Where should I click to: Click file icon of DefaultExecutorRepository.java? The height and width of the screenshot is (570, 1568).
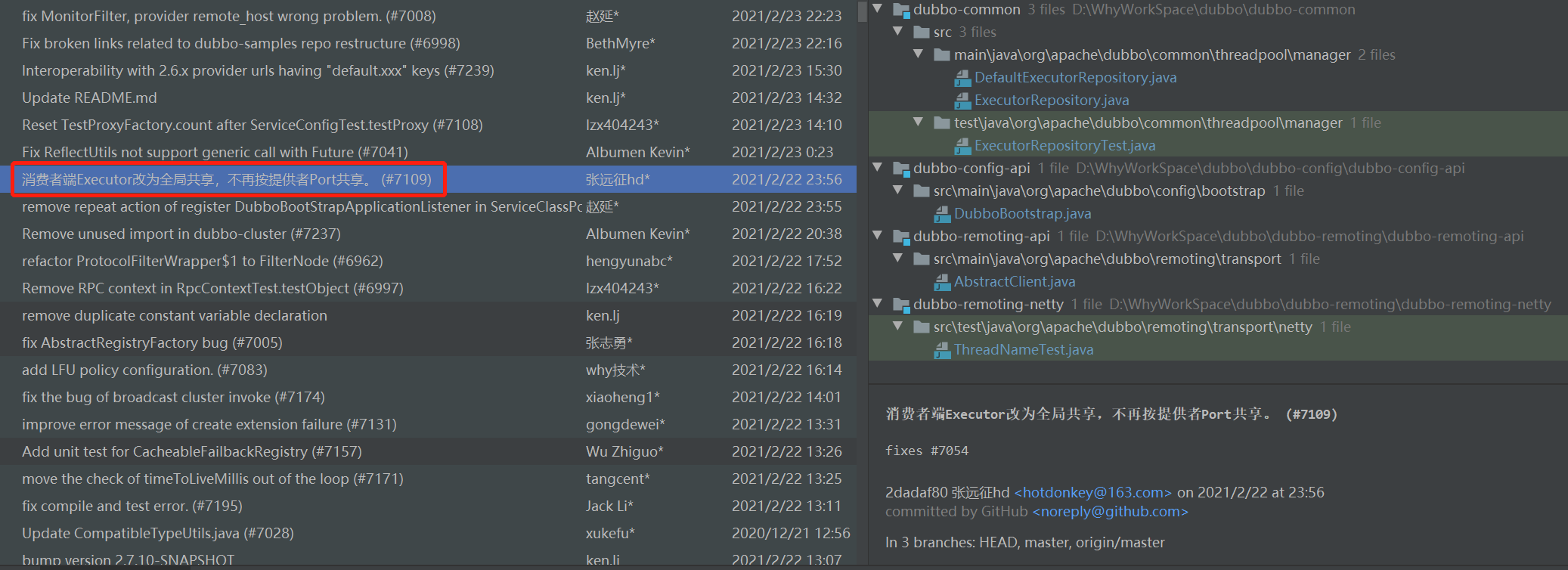(x=962, y=78)
